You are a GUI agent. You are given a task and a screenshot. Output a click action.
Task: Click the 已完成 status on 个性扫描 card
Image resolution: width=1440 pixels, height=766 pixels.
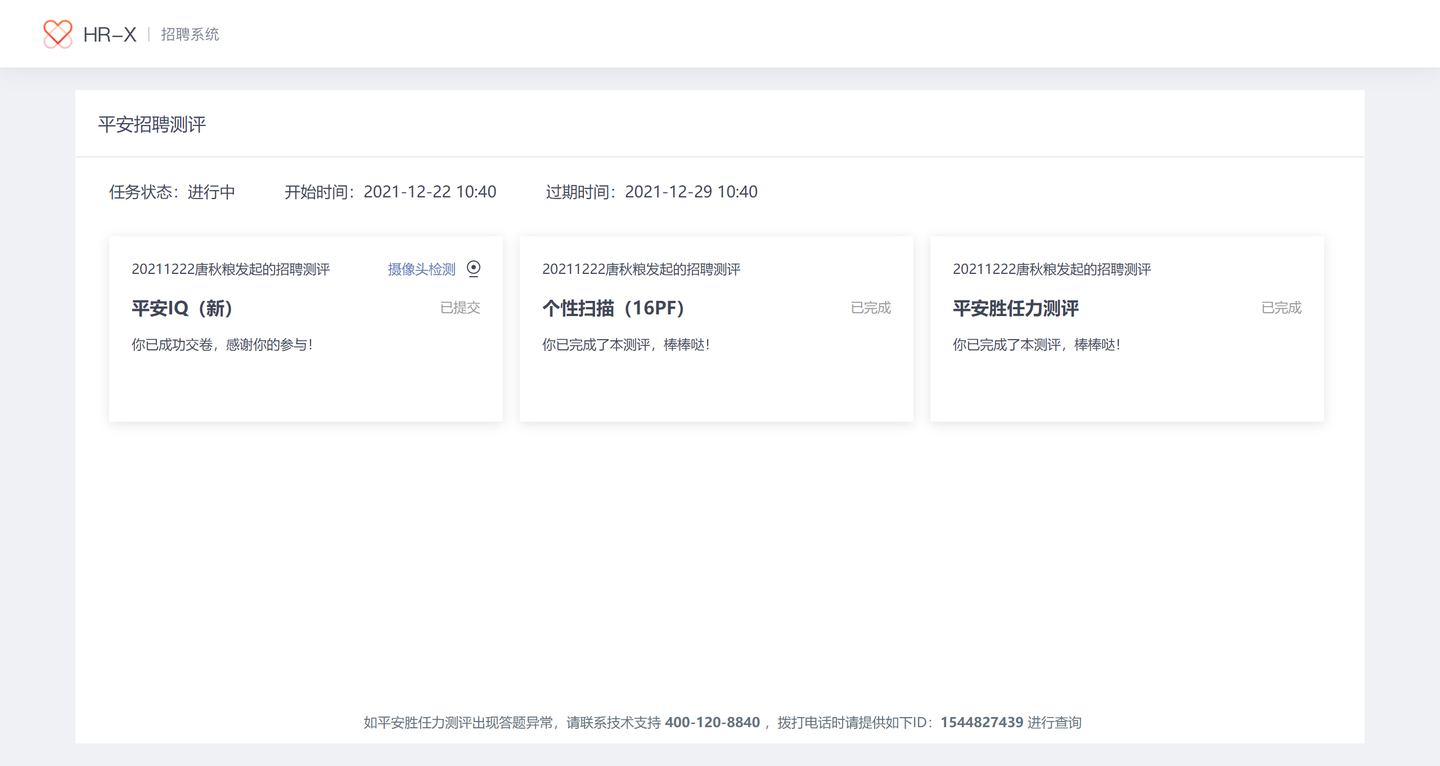coord(871,308)
